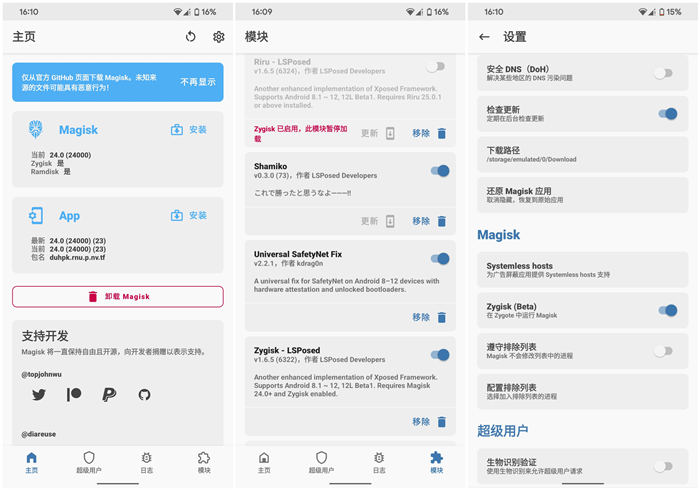Tap the 卸载 Magisk button
Screen dimensions: 700x490
tap(118, 297)
